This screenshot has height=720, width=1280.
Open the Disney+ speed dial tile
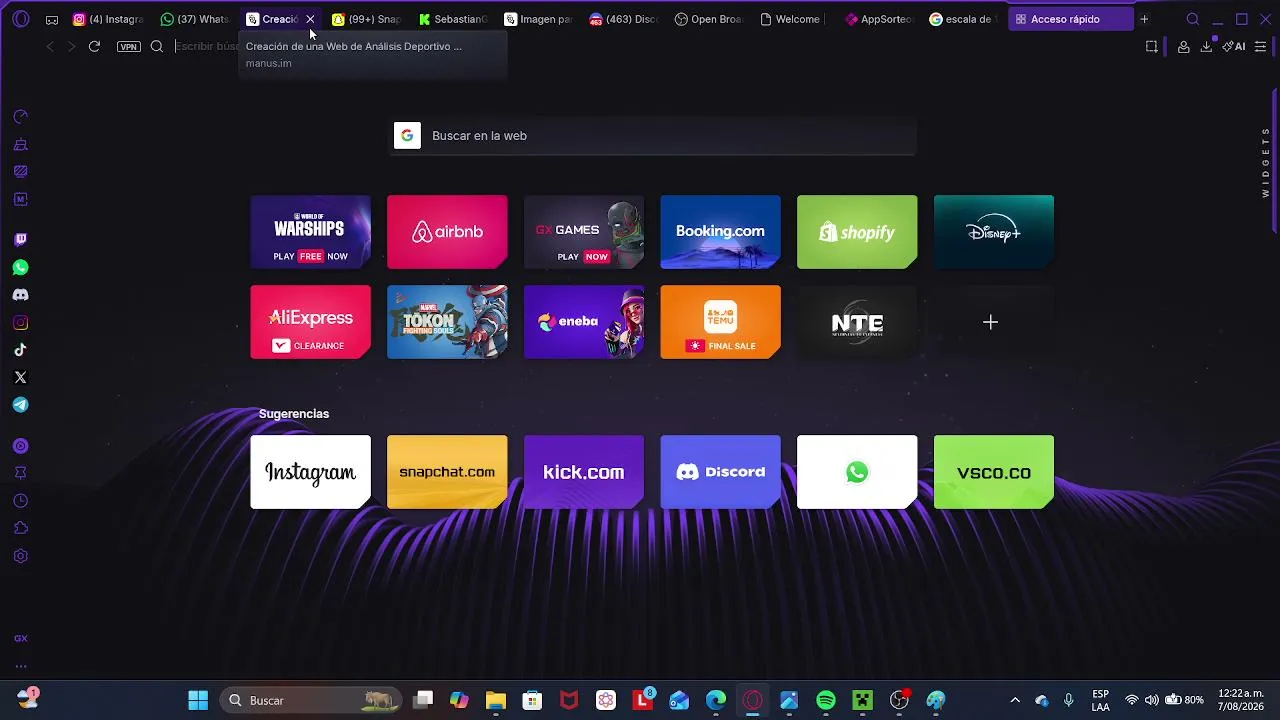(994, 232)
